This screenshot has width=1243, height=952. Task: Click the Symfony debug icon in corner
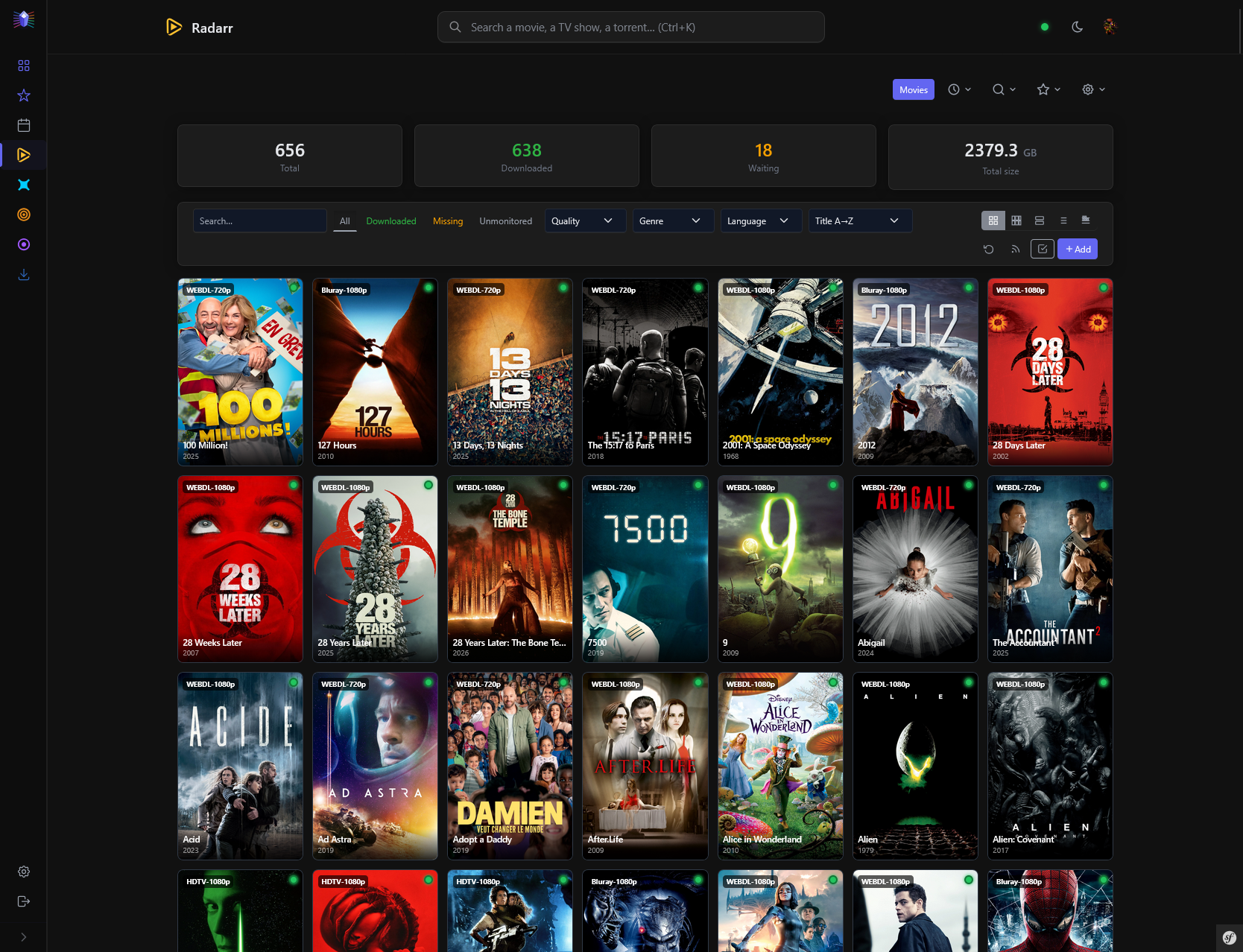tap(1230, 938)
